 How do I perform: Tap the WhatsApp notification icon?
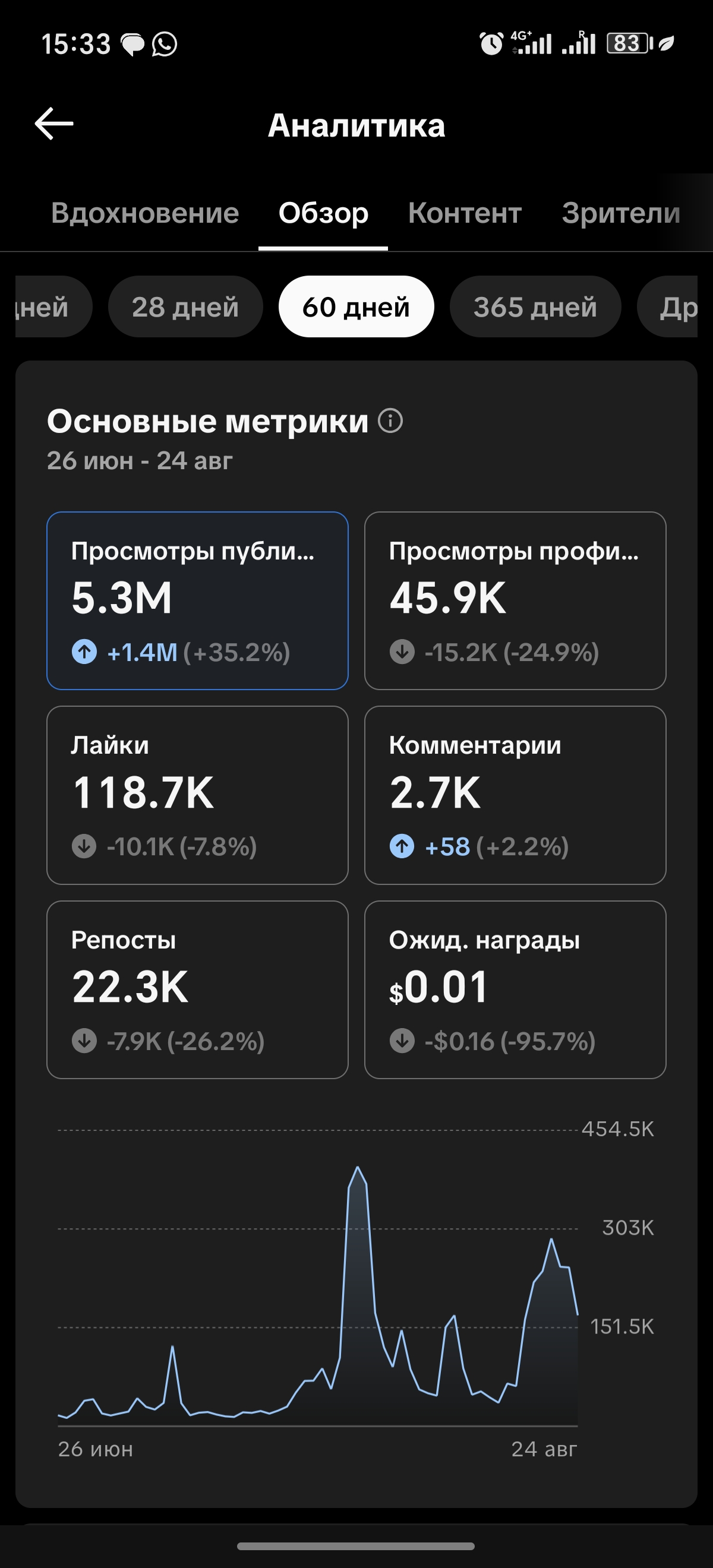point(165,44)
